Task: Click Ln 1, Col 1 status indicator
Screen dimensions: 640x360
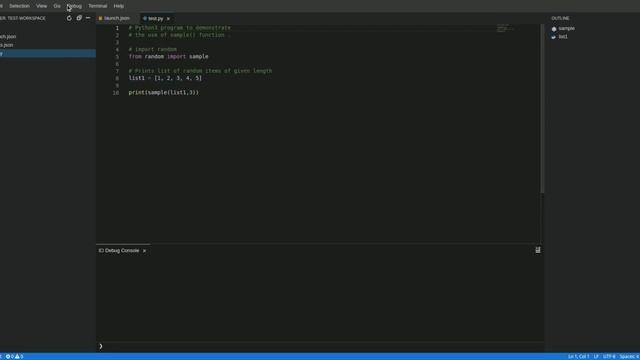Action: 578,357
